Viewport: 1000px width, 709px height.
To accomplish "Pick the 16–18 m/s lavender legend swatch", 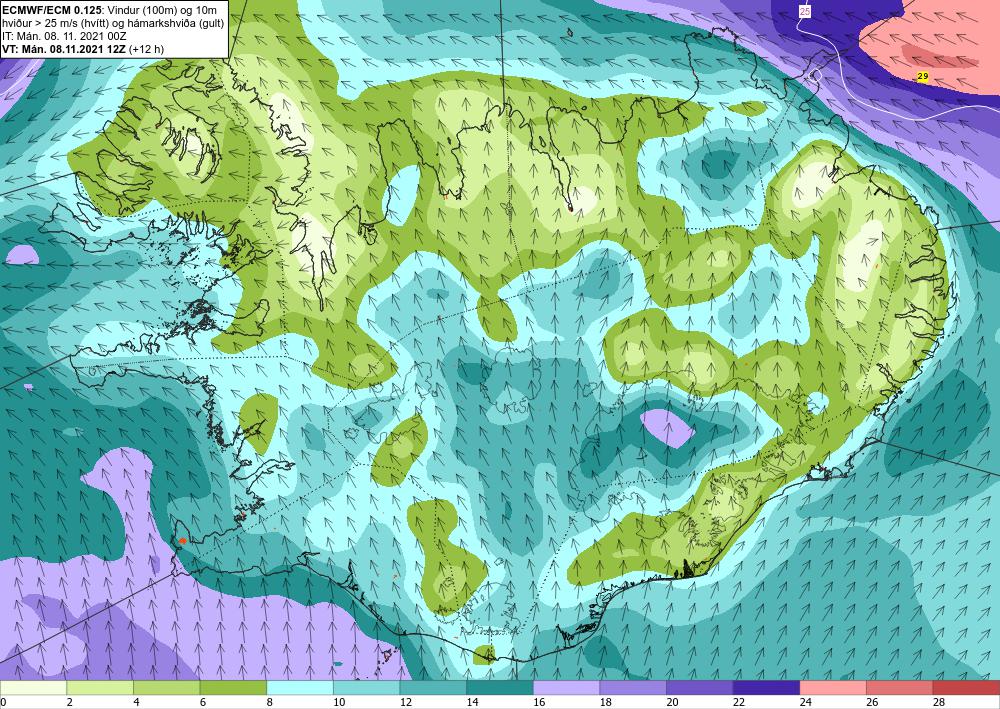I will coord(566,688).
